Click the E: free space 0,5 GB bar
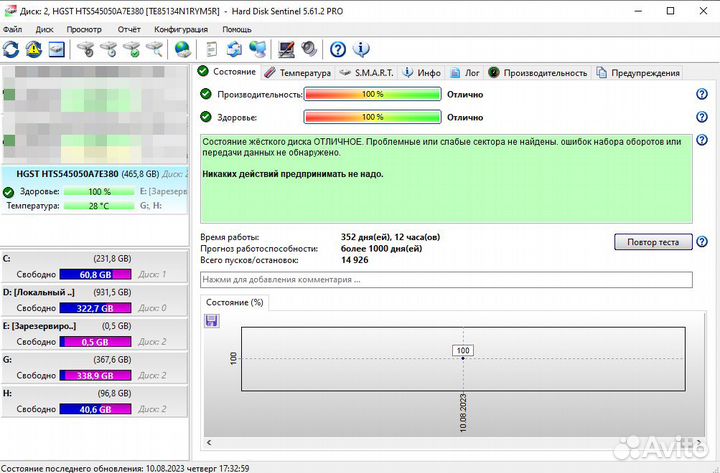Screen dimensions: 720x473 pos(96,342)
